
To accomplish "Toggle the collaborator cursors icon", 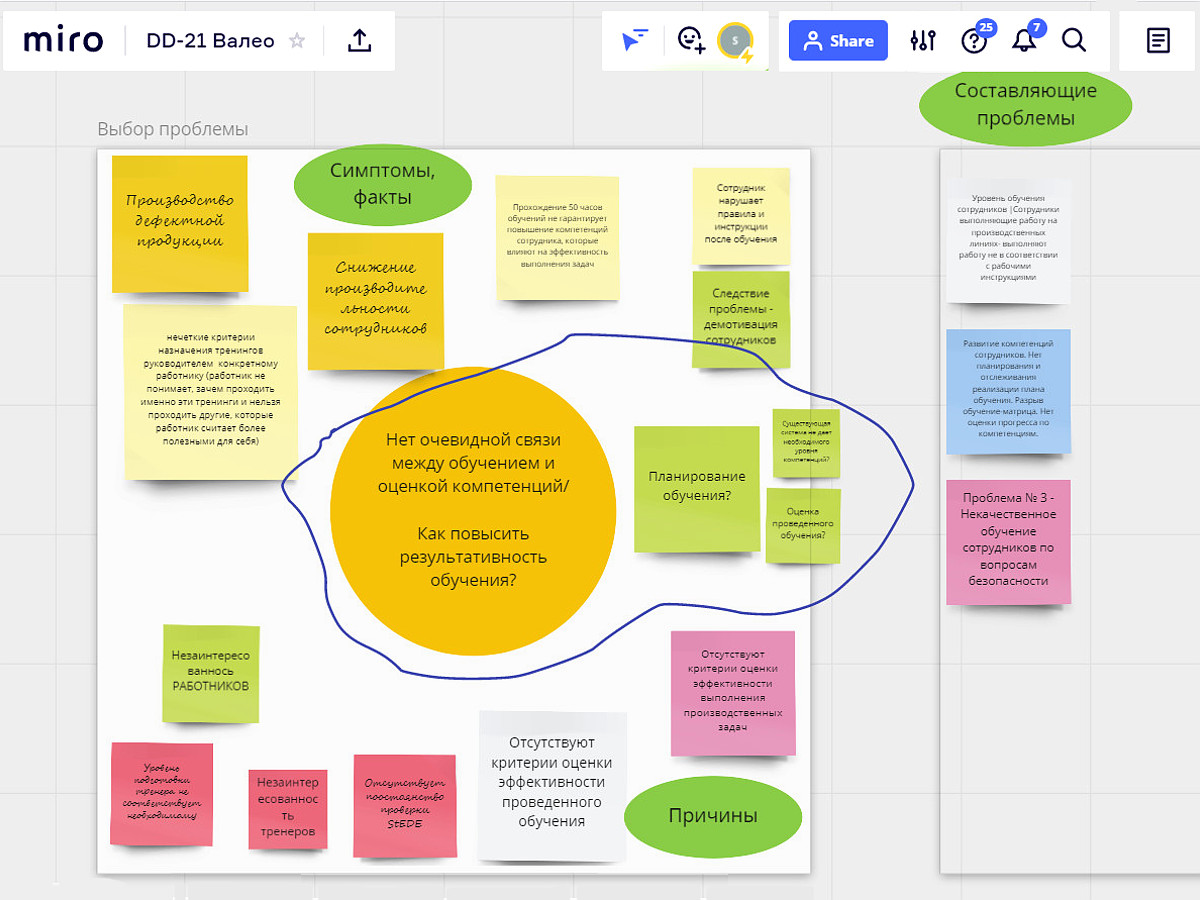I will click(634, 40).
